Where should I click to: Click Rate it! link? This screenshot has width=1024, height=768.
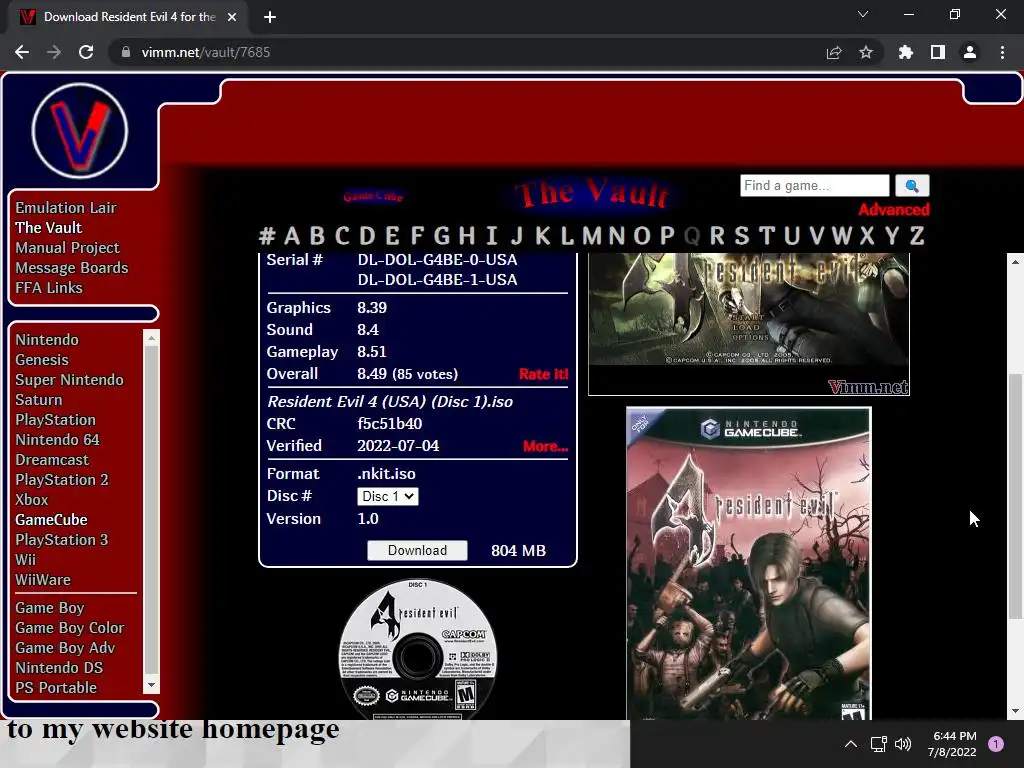[543, 374]
